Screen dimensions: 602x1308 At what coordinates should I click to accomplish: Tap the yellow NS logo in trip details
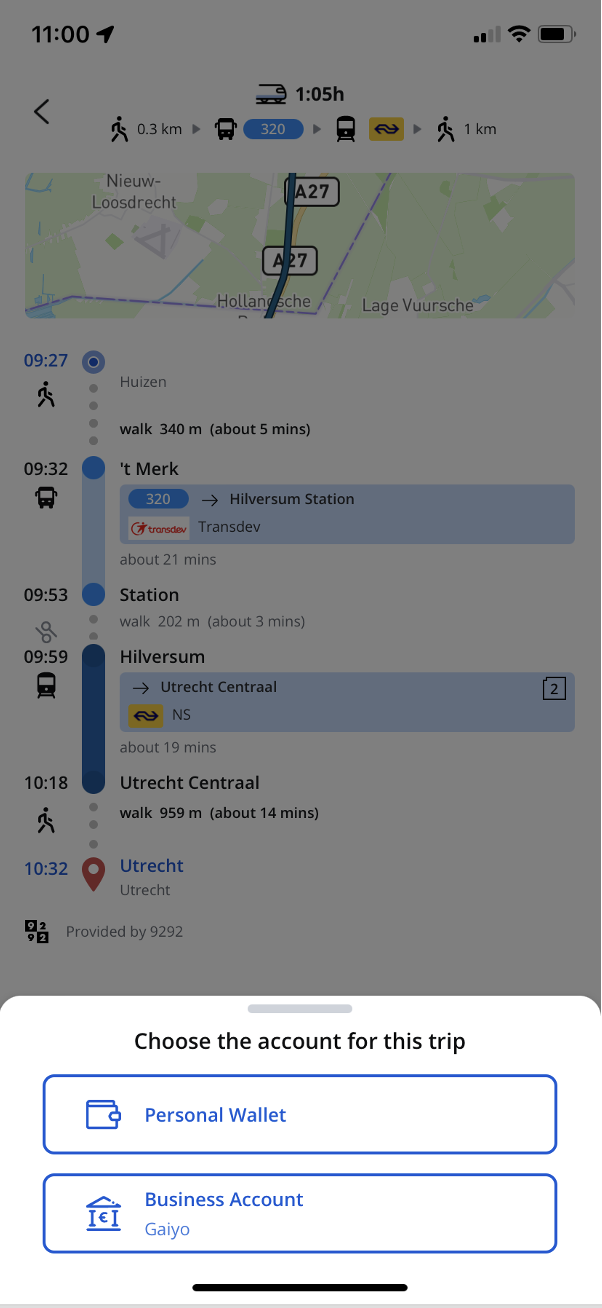point(145,716)
